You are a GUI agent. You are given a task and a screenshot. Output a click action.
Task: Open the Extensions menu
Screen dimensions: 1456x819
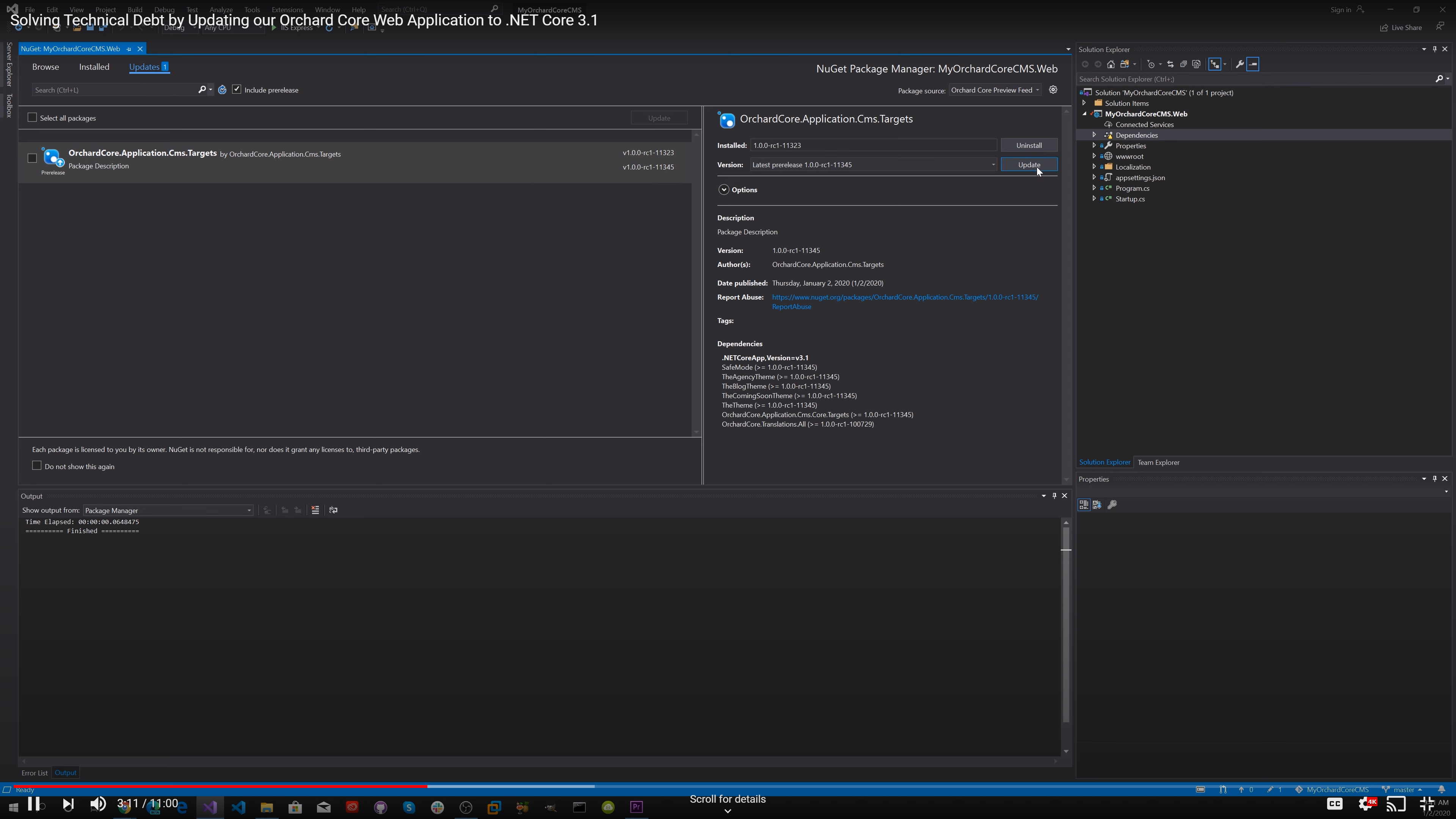tap(287, 9)
